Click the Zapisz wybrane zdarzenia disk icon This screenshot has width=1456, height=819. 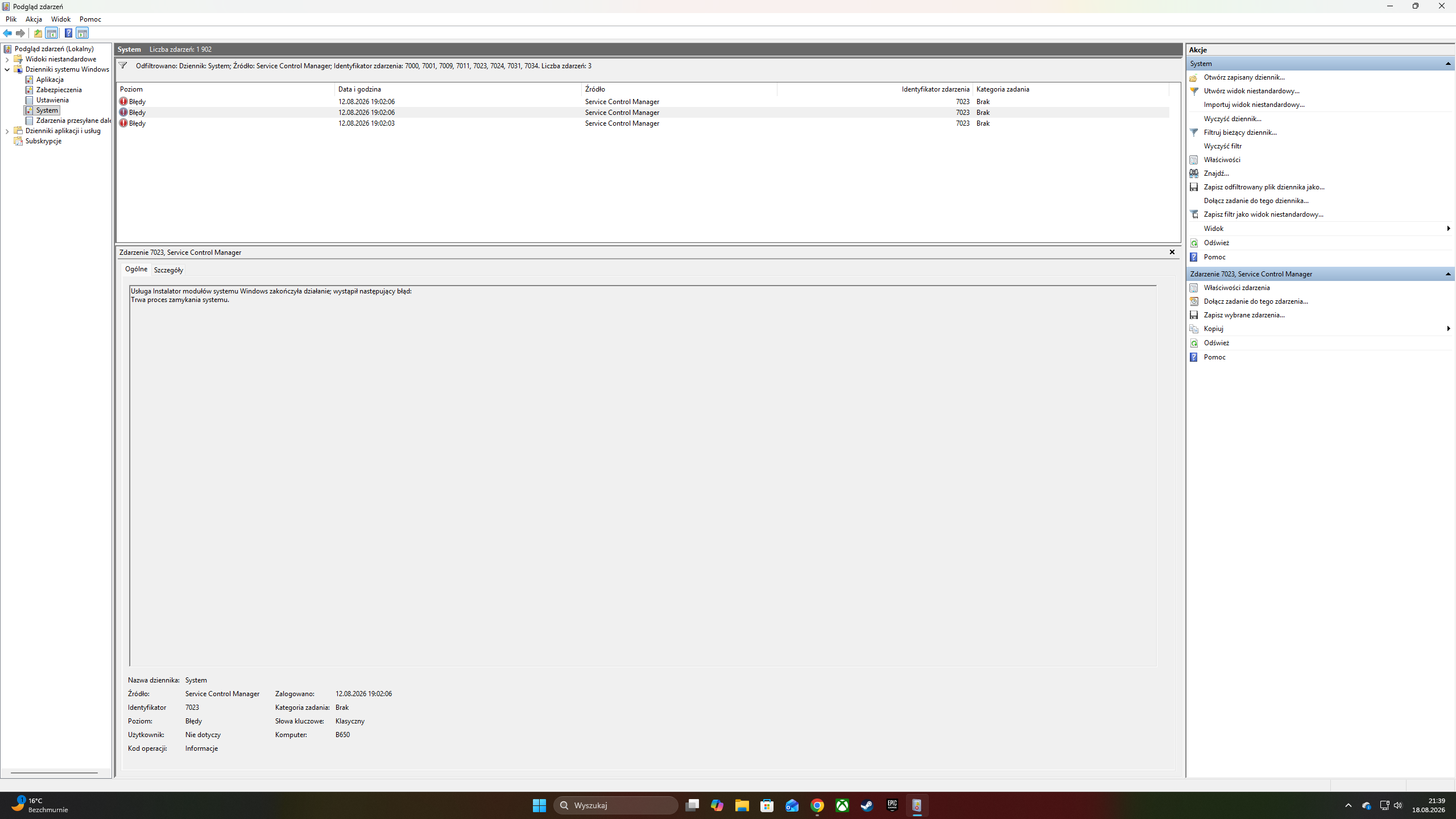(1194, 315)
